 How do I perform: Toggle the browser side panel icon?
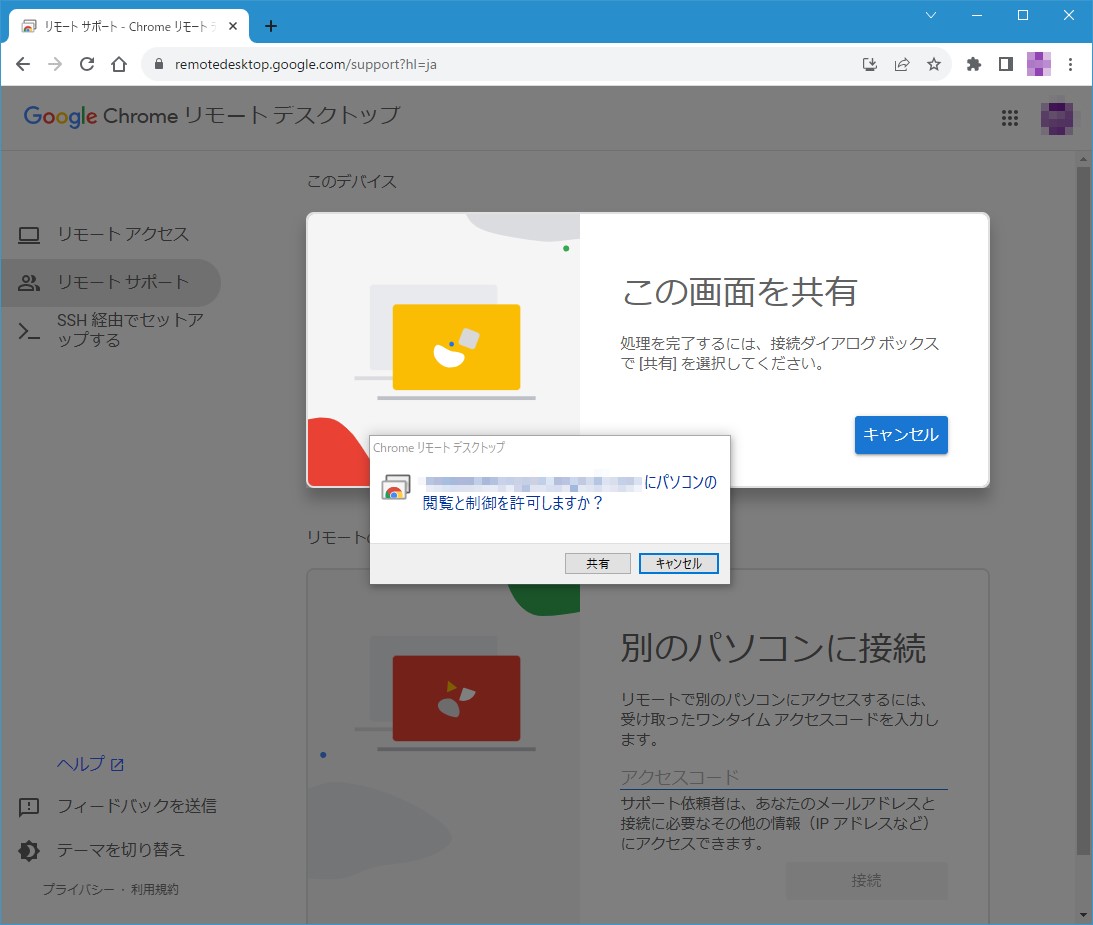(x=1006, y=64)
